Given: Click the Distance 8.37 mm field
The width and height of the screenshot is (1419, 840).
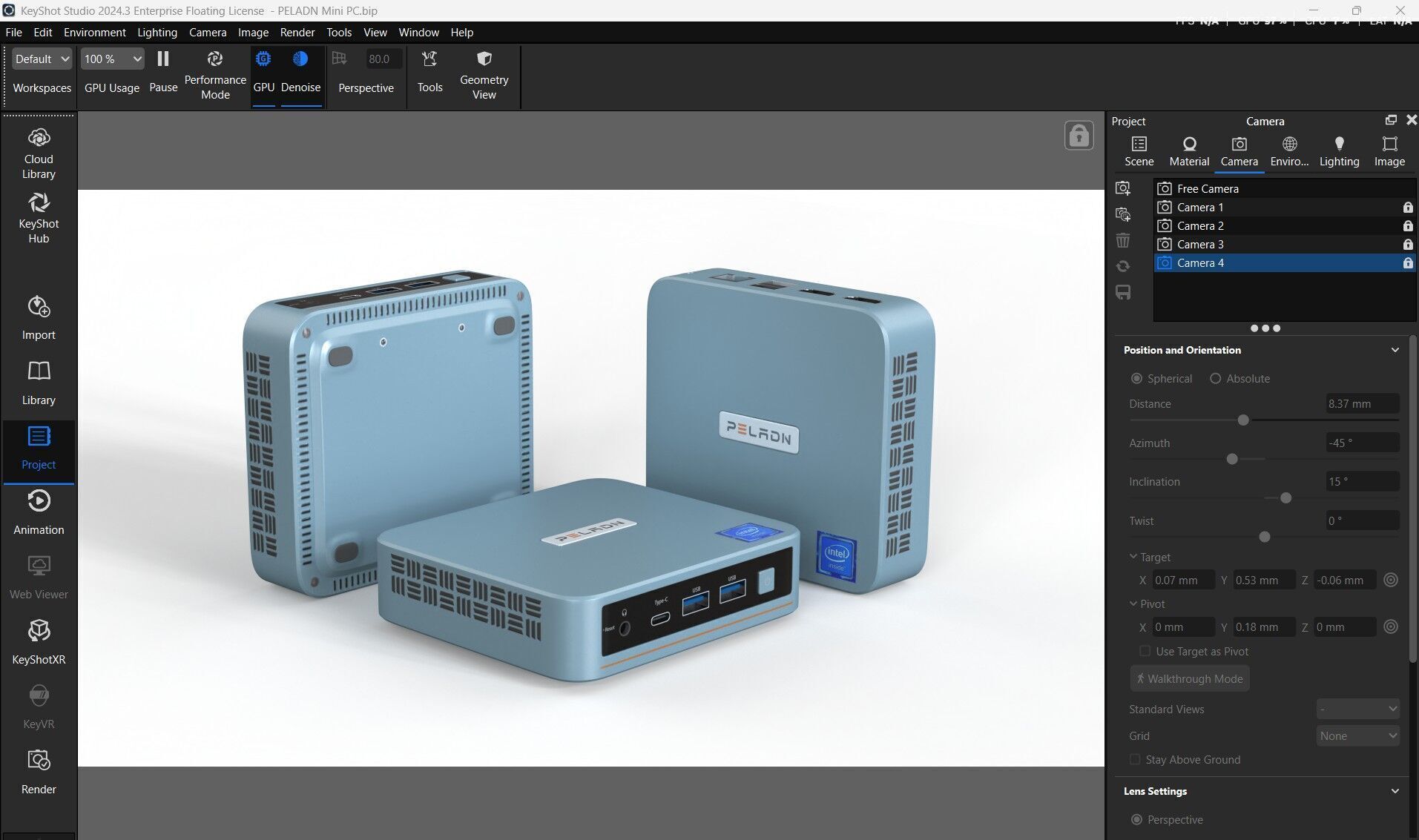Looking at the screenshot, I should point(1363,403).
